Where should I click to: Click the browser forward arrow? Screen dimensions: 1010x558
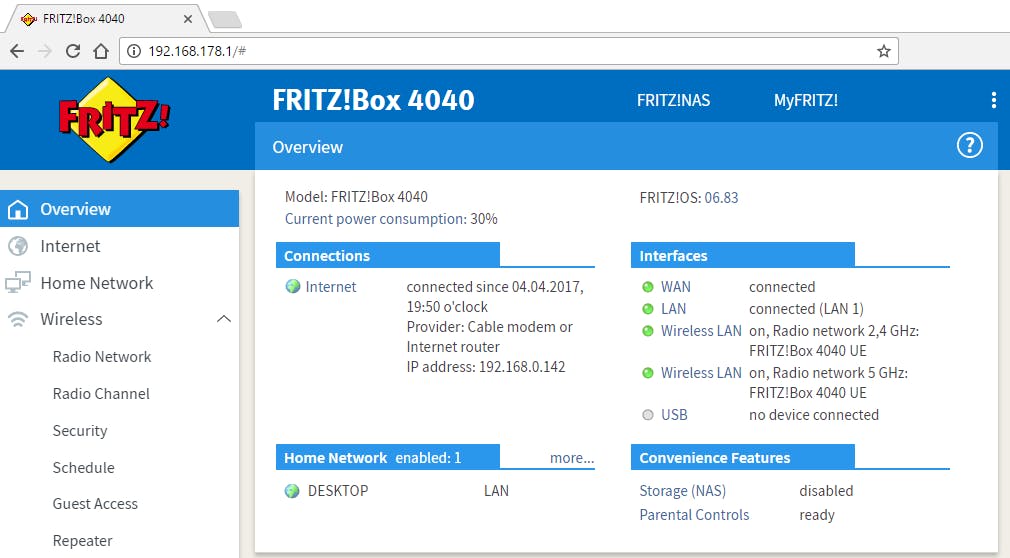point(44,51)
